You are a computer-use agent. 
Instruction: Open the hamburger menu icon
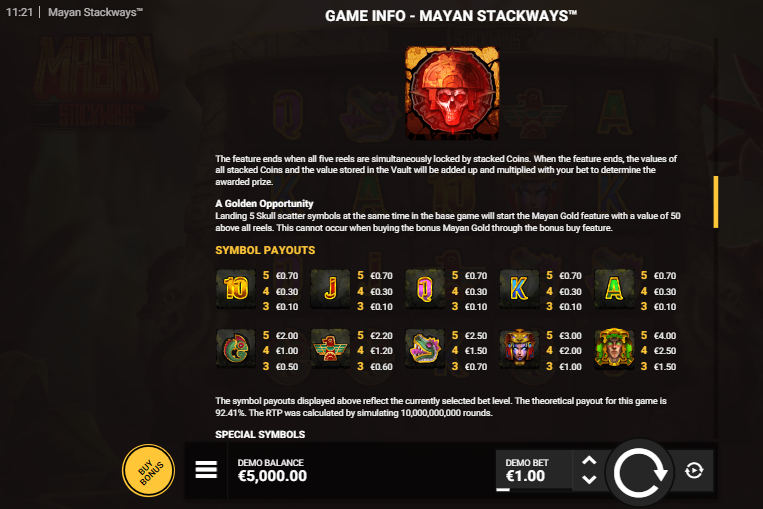(x=206, y=470)
